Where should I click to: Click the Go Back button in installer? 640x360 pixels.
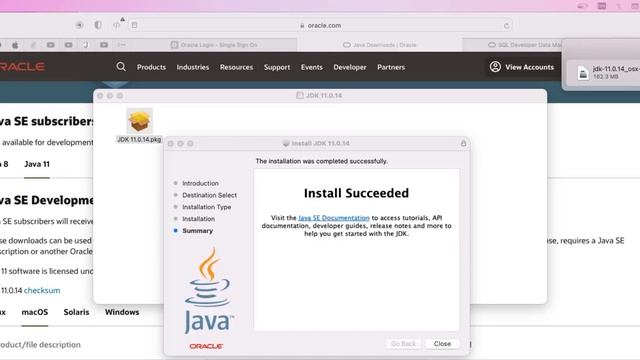tap(403, 344)
